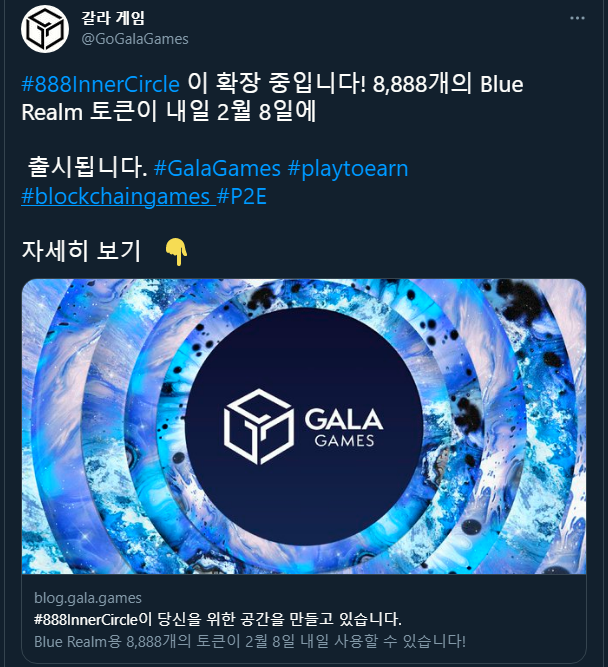
Task: Click the blog.gala.games domain text
Action: click(x=88, y=598)
